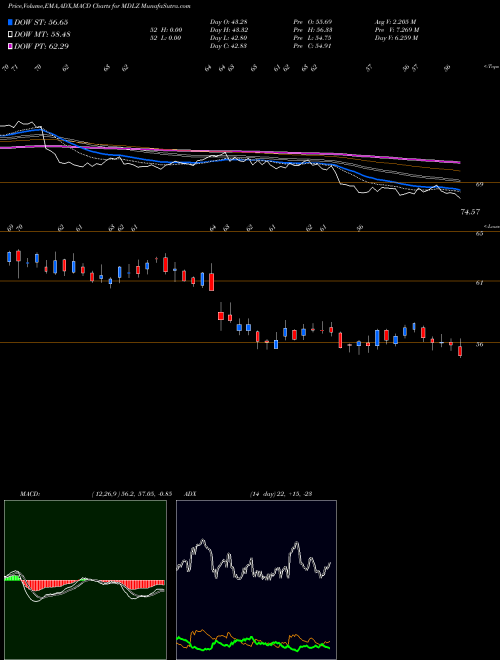Screen dimensions: 500x660
Task: Click the 65 axis label on candlestick chart
Action: coord(479,234)
